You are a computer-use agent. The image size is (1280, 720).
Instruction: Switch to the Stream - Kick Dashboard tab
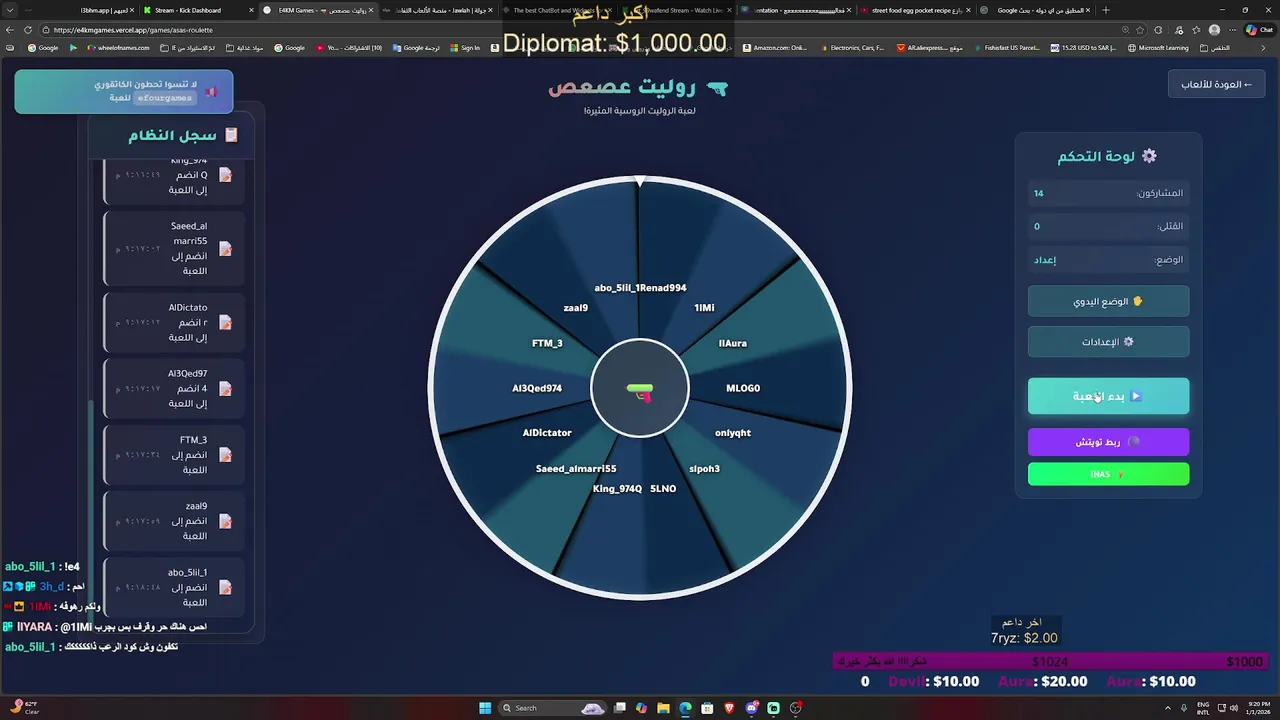tap(197, 10)
